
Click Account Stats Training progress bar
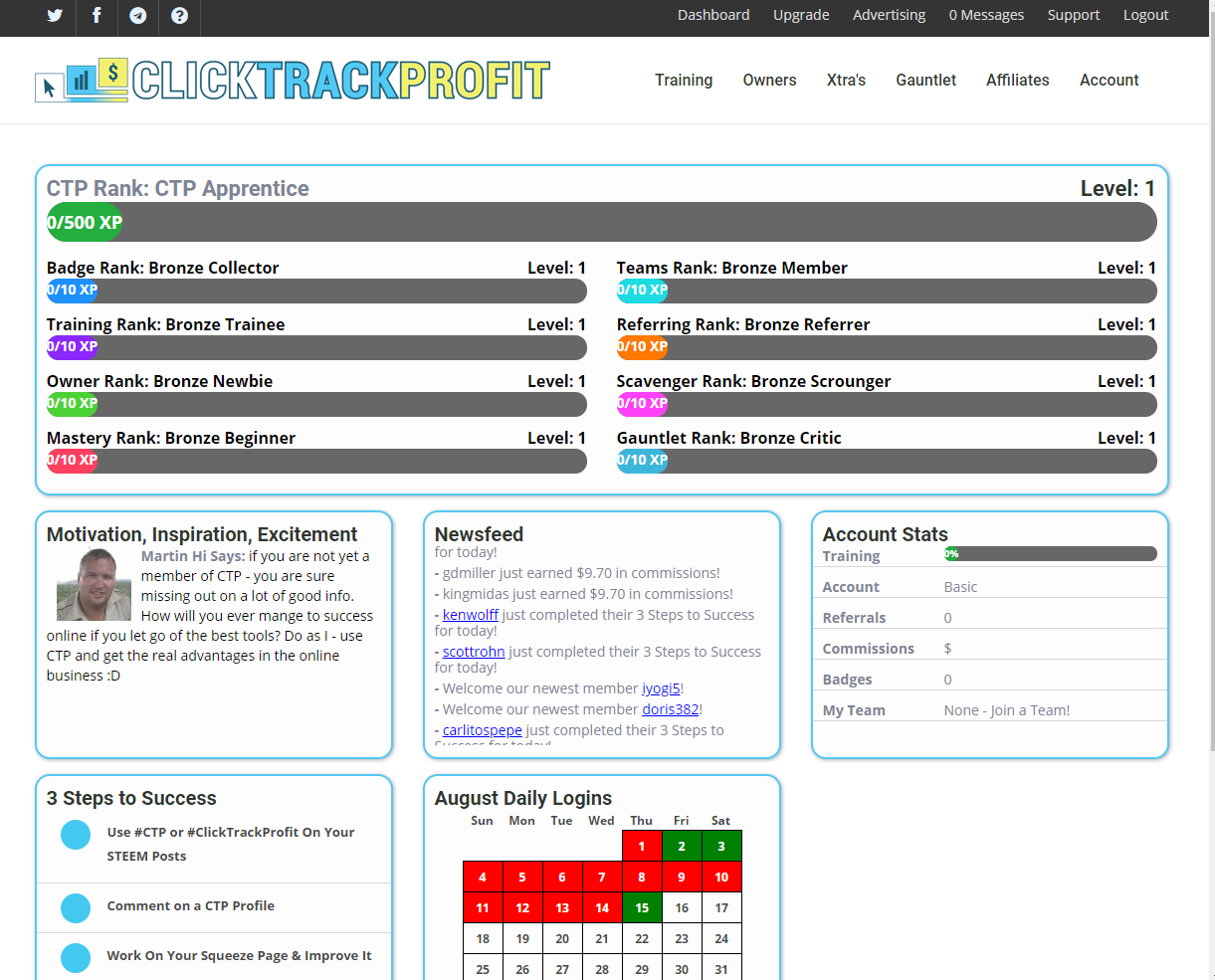point(1051,554)
